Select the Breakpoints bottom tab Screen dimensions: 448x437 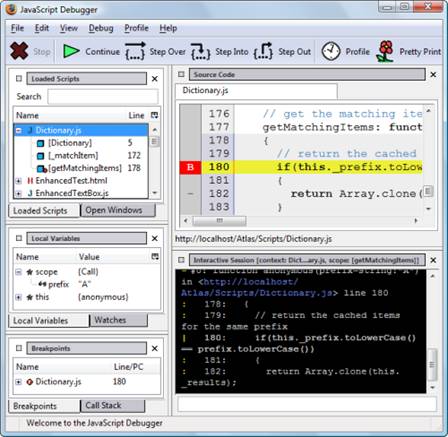(x=44, y=406)
